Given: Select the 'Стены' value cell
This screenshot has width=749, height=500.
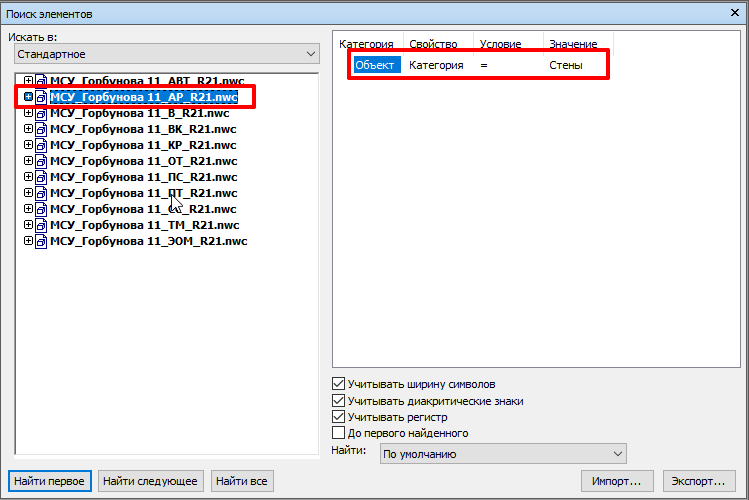Looking at the screenshot, I should tap(566, 65).
